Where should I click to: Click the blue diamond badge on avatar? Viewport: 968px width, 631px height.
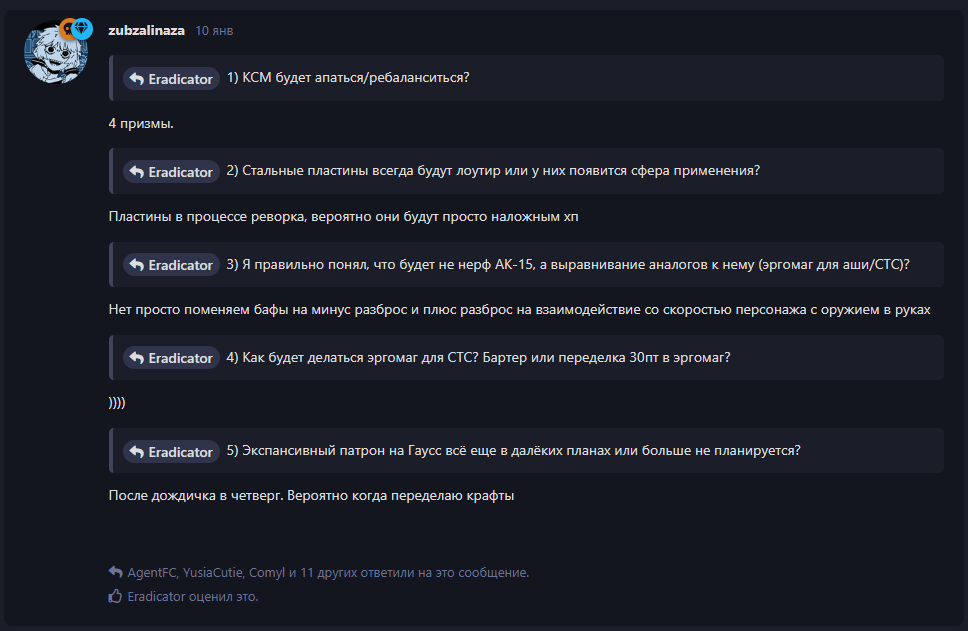pyautogui.click(x=82, y=28)
